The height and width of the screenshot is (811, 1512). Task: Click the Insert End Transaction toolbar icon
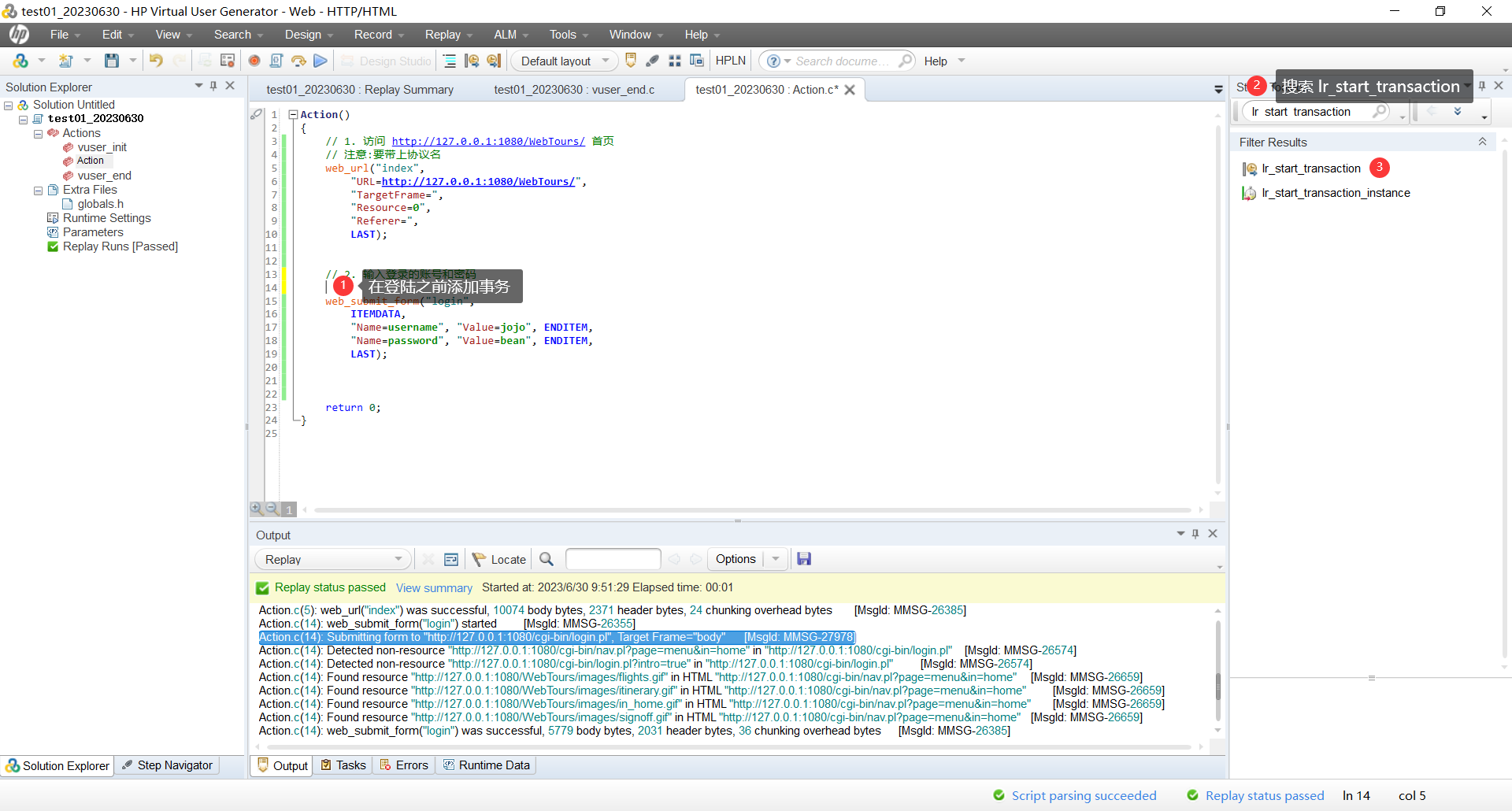(494, 61)
